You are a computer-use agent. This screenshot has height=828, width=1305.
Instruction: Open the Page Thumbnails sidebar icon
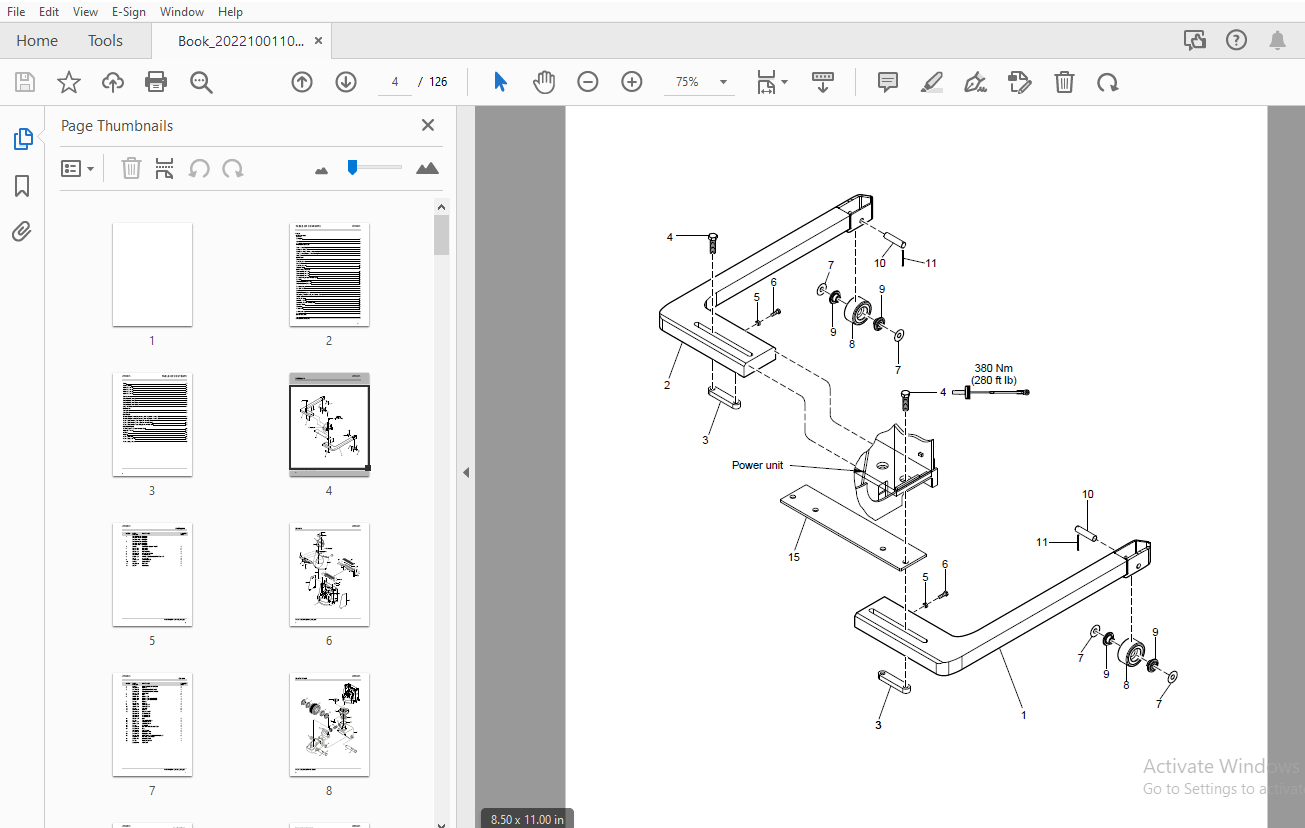coord(23,139)
